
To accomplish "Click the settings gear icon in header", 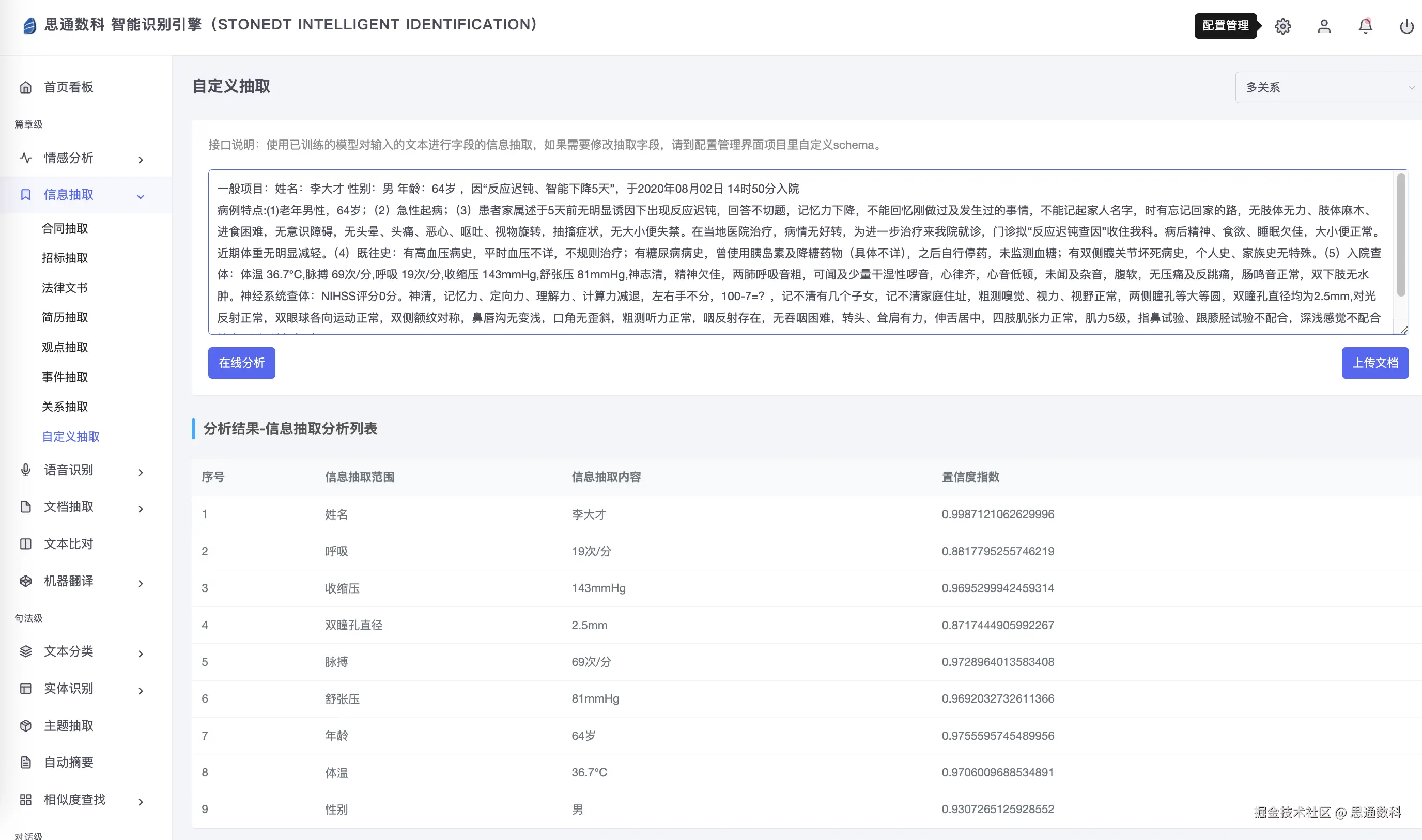I will pyautogui.click(x=1282, y=26).
